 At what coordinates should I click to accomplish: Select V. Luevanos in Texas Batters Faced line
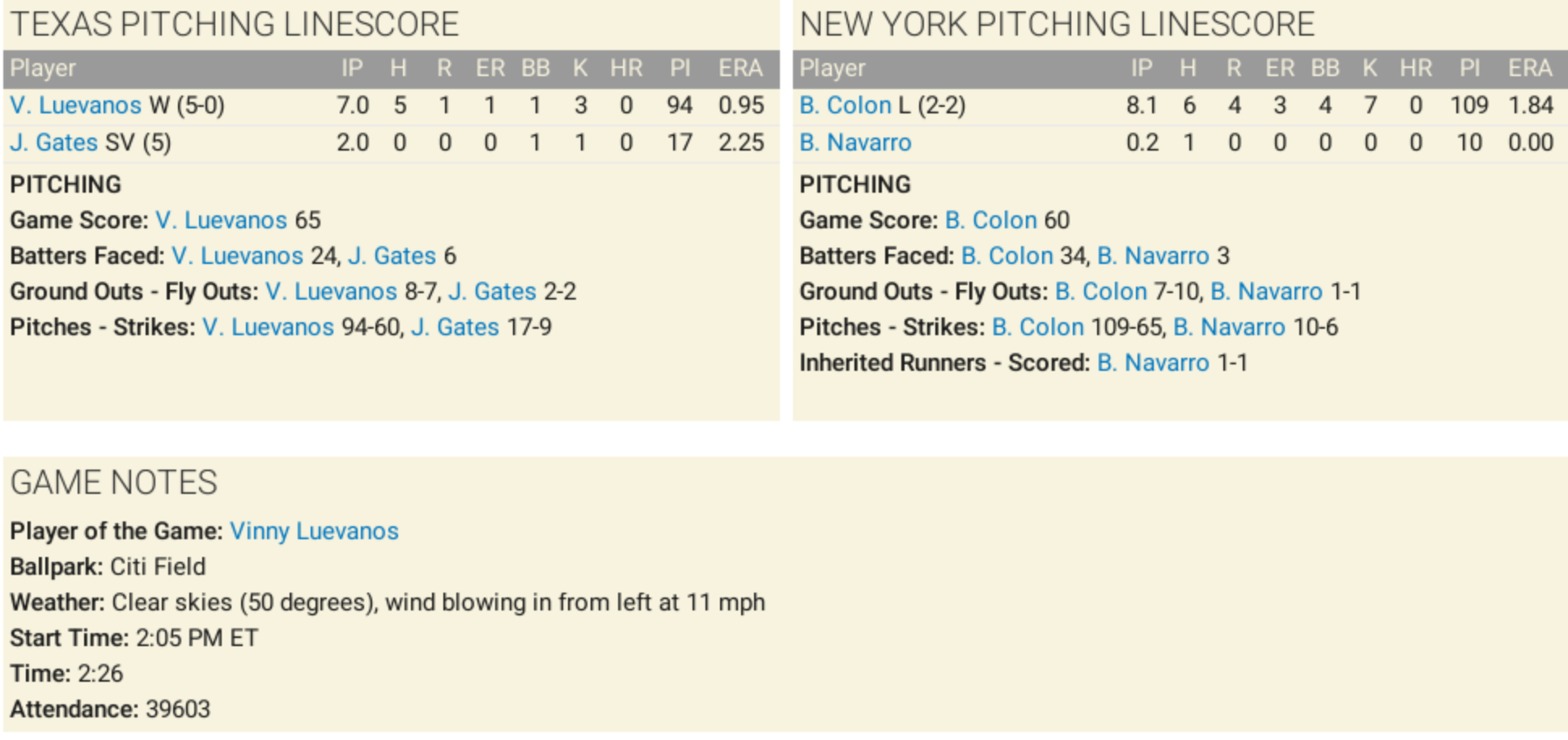[x=237, y=256]
